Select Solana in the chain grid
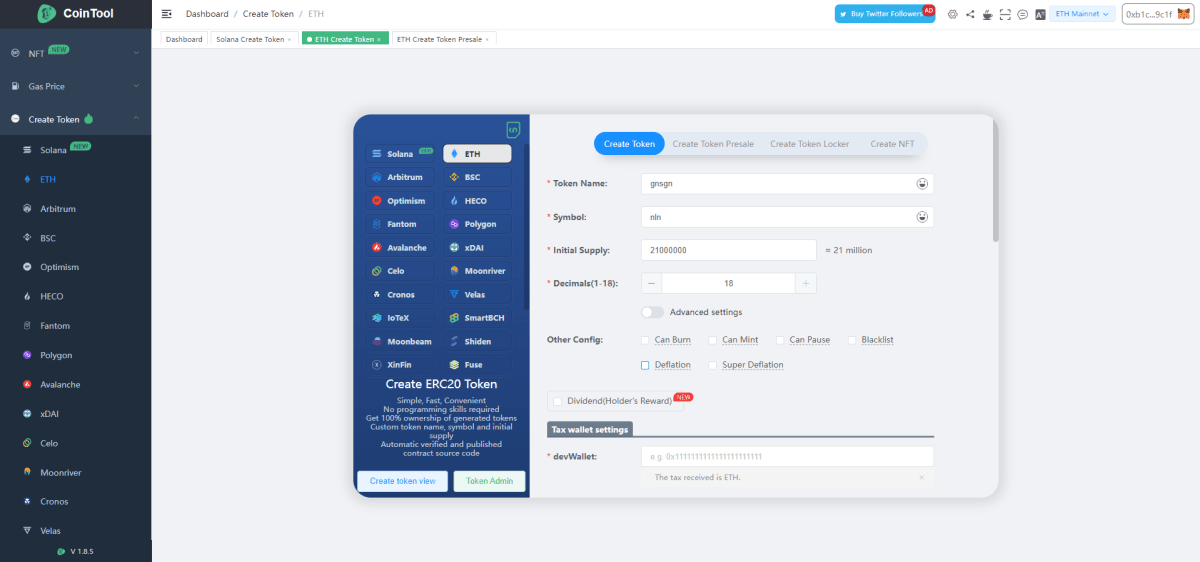Screen dimensions: 1200x562 (400, 154)
